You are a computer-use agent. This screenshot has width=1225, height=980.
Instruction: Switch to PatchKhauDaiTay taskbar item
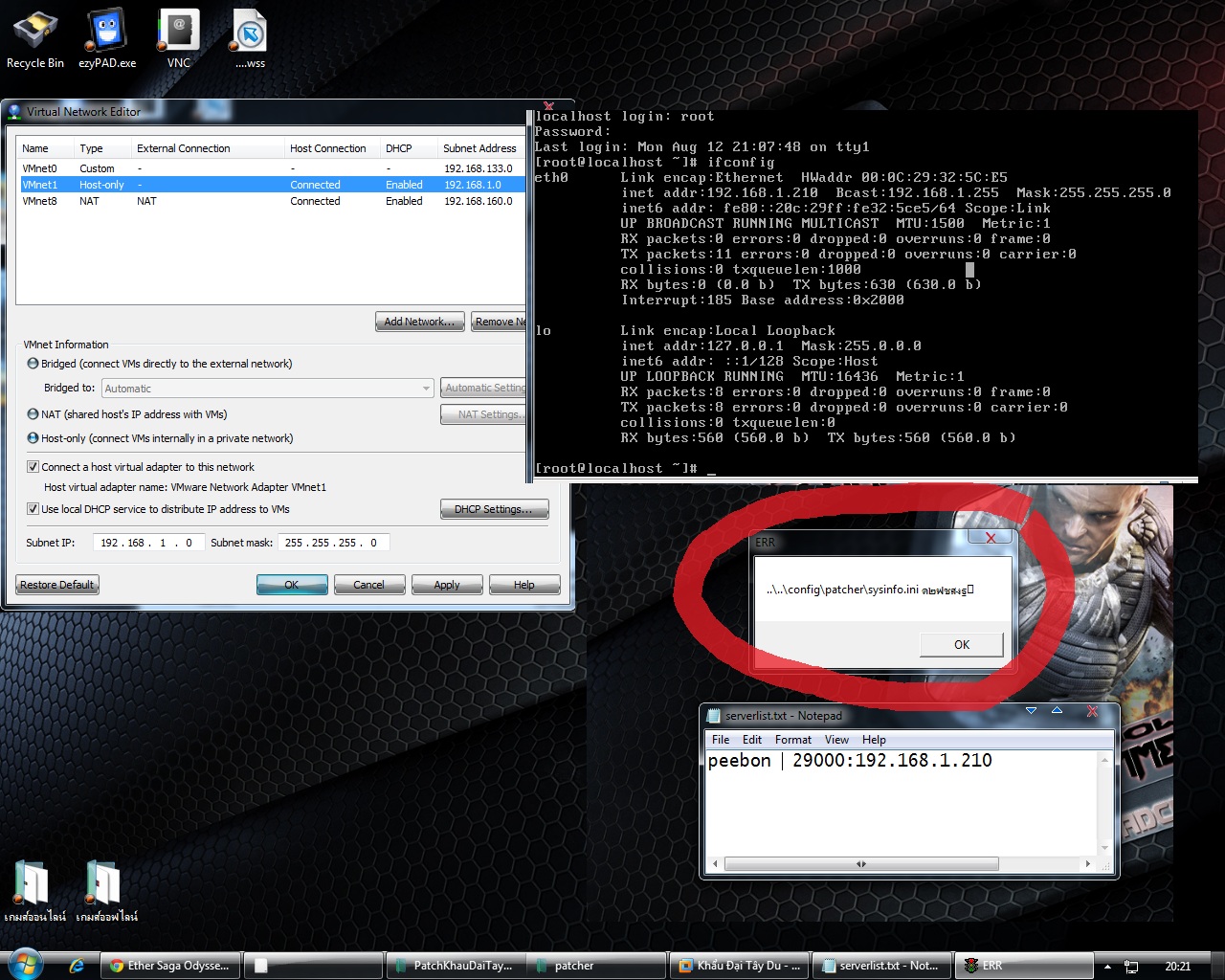(455, 966)
